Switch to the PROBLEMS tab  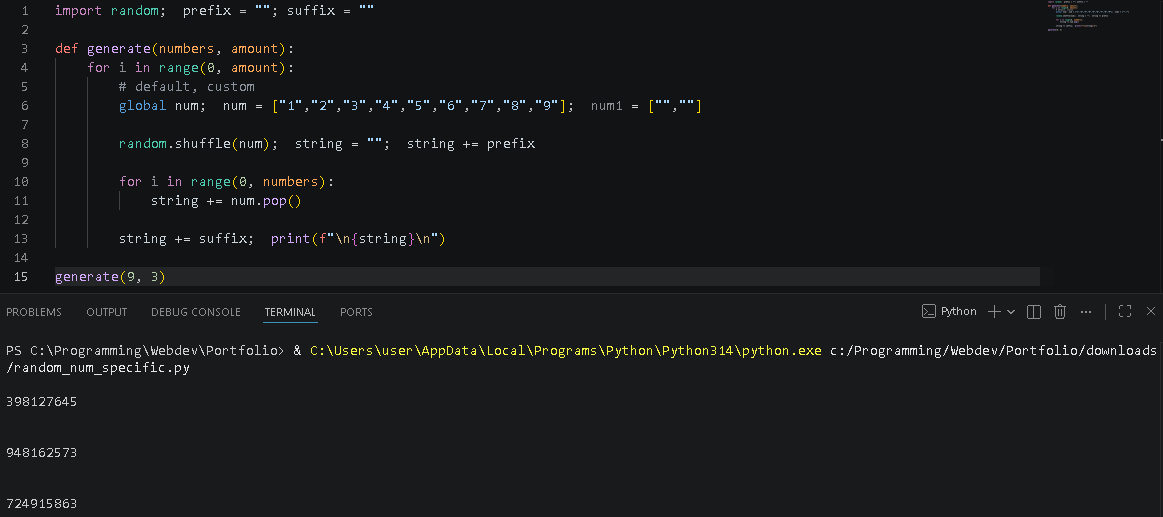click(x=34, y=312)
